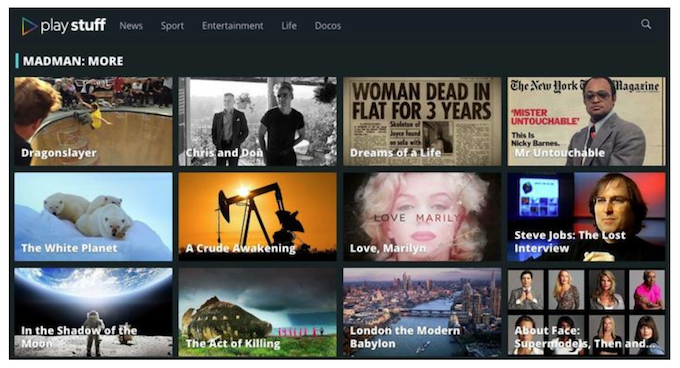The height and width of the screenshot is (368, 680).
Task: Open The Act of Killing tile
Action: pyautogui.click(x=258, y=312)
